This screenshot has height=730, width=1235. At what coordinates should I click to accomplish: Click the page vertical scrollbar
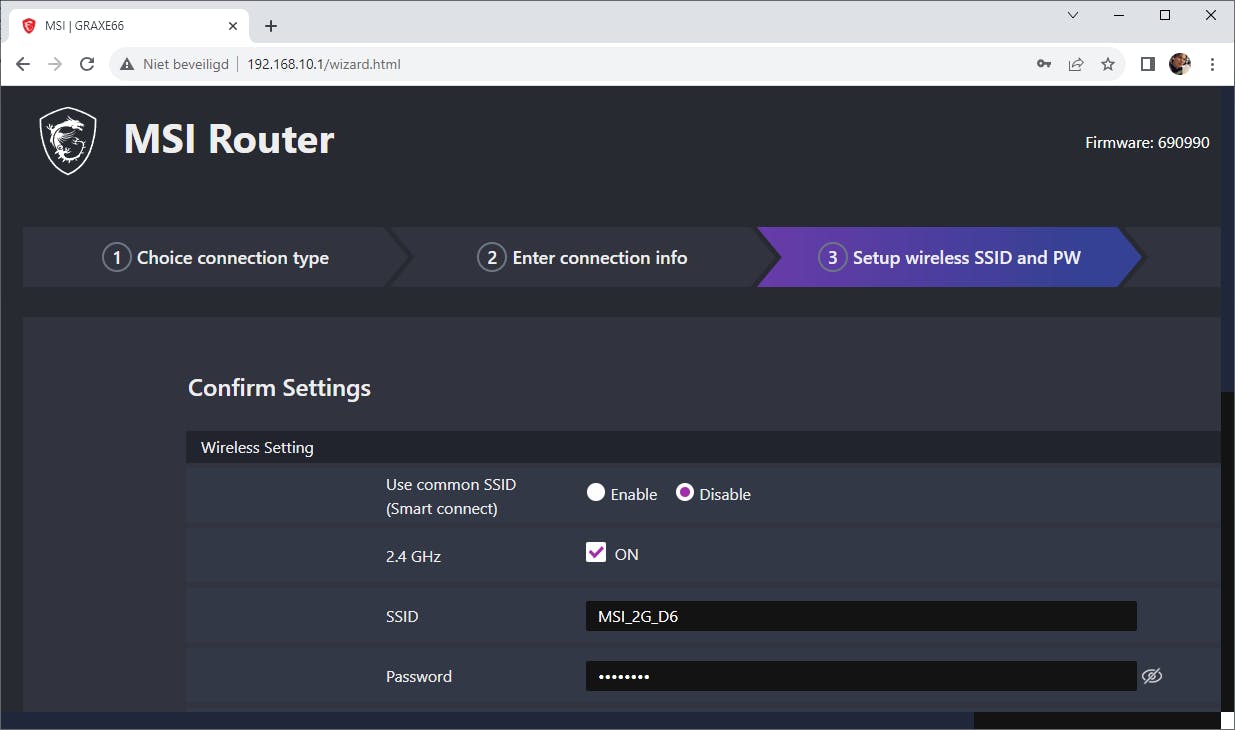[x=1227, y=400]
